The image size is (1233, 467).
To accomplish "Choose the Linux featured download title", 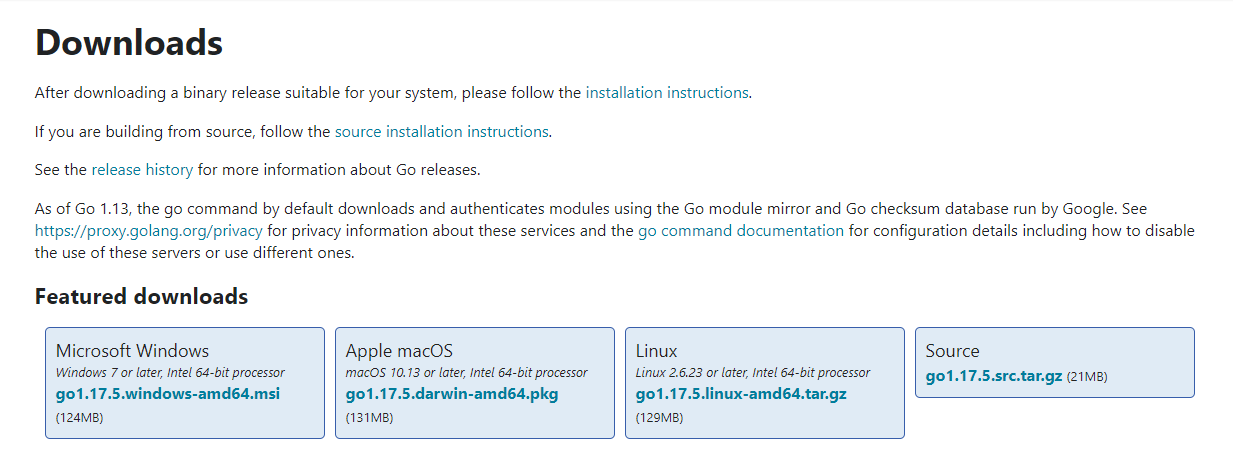I will [657, 351].
